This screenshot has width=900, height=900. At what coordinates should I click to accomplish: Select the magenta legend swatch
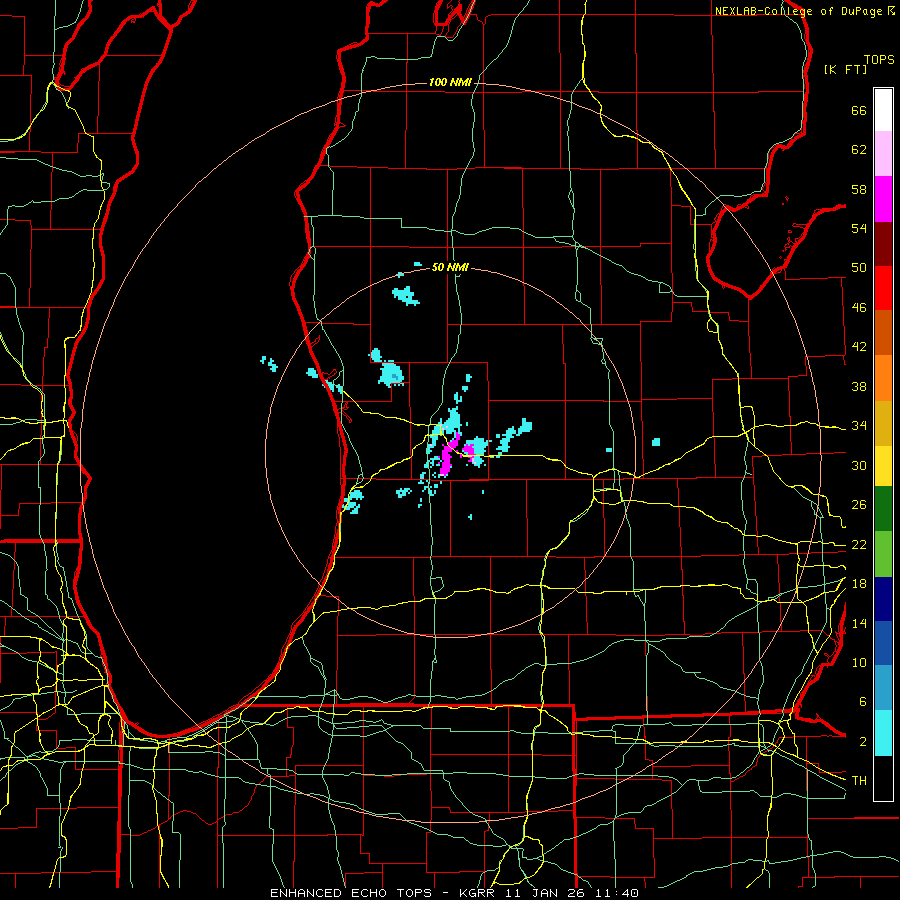[x=883, y=199]
